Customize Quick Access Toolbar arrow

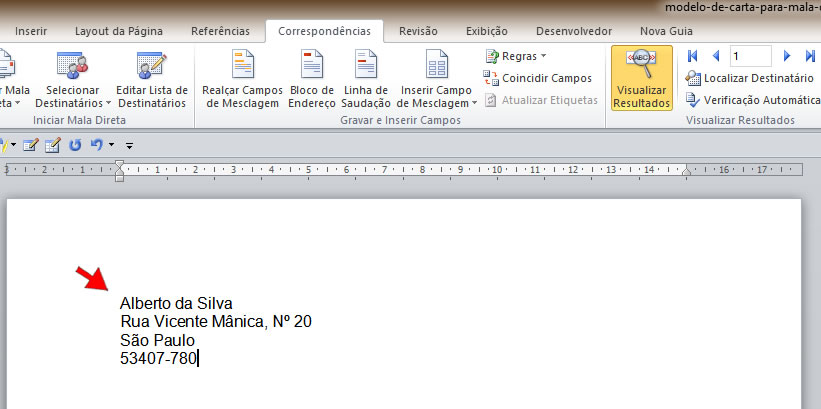pos(129,146)
